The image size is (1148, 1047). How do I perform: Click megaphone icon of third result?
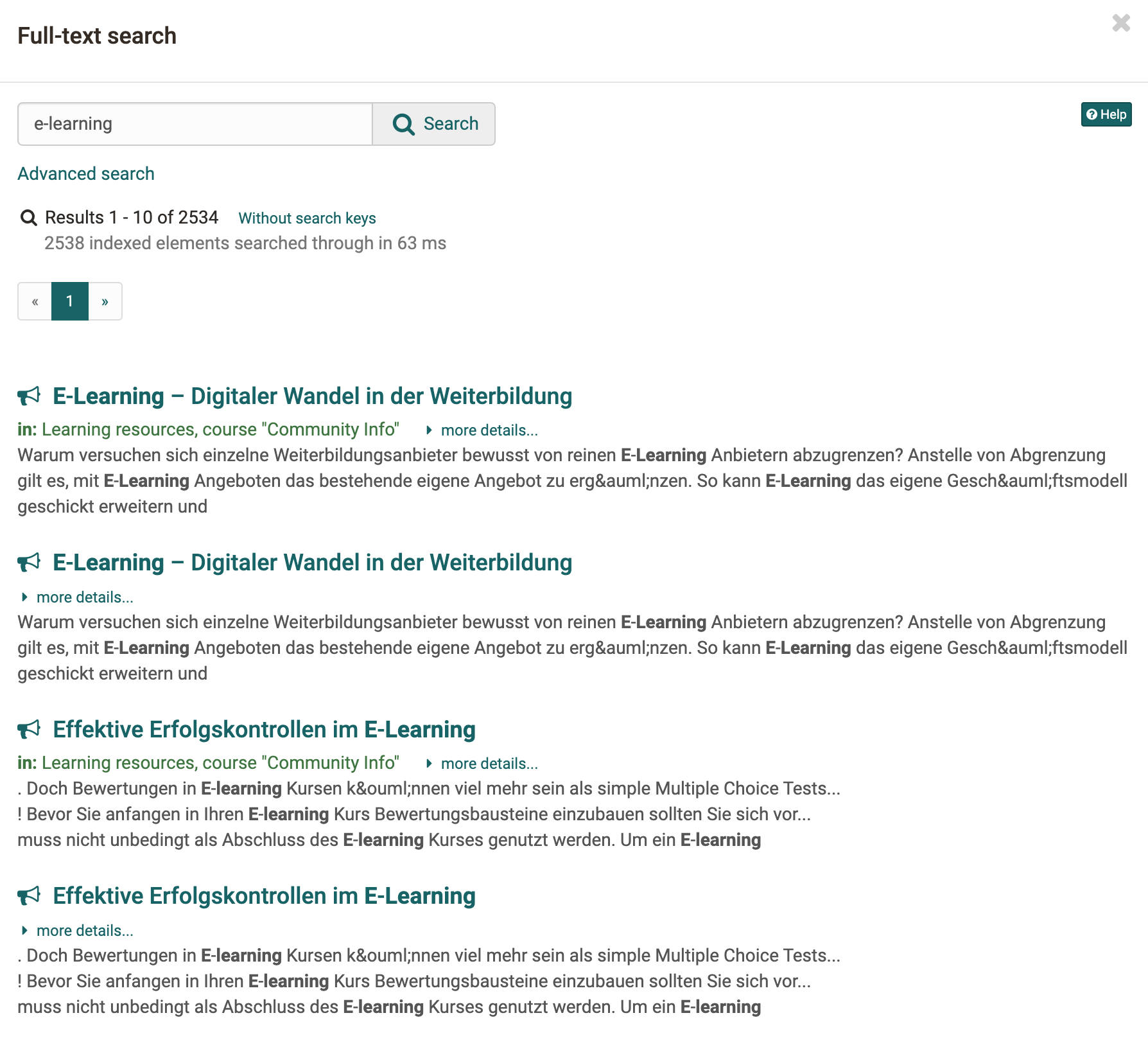(x=29, y=730)
